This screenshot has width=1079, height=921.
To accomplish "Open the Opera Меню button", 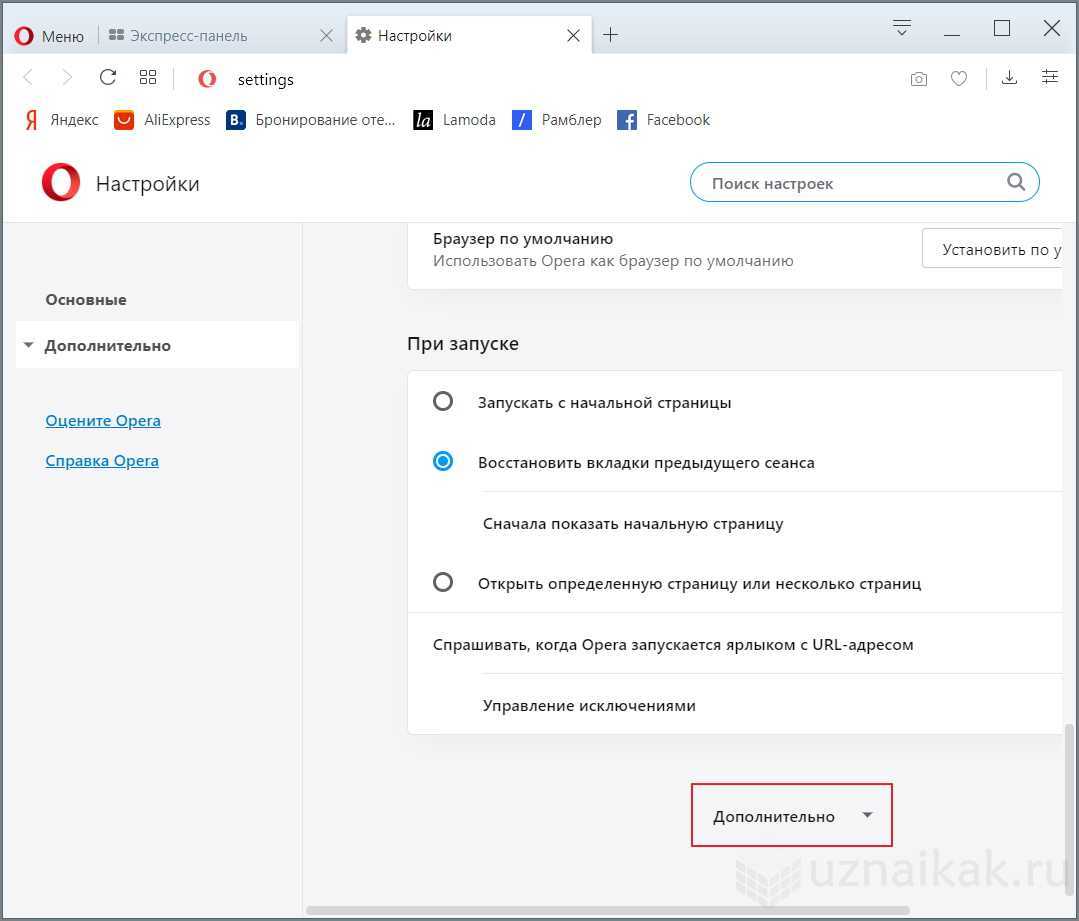I will click(50, 36).
